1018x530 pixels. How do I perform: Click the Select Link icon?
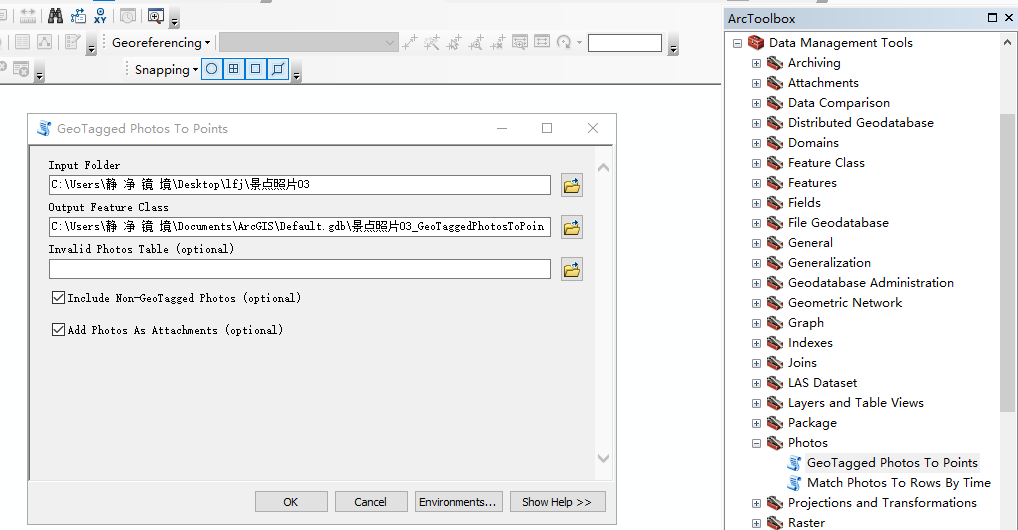(x=454, y=43)
